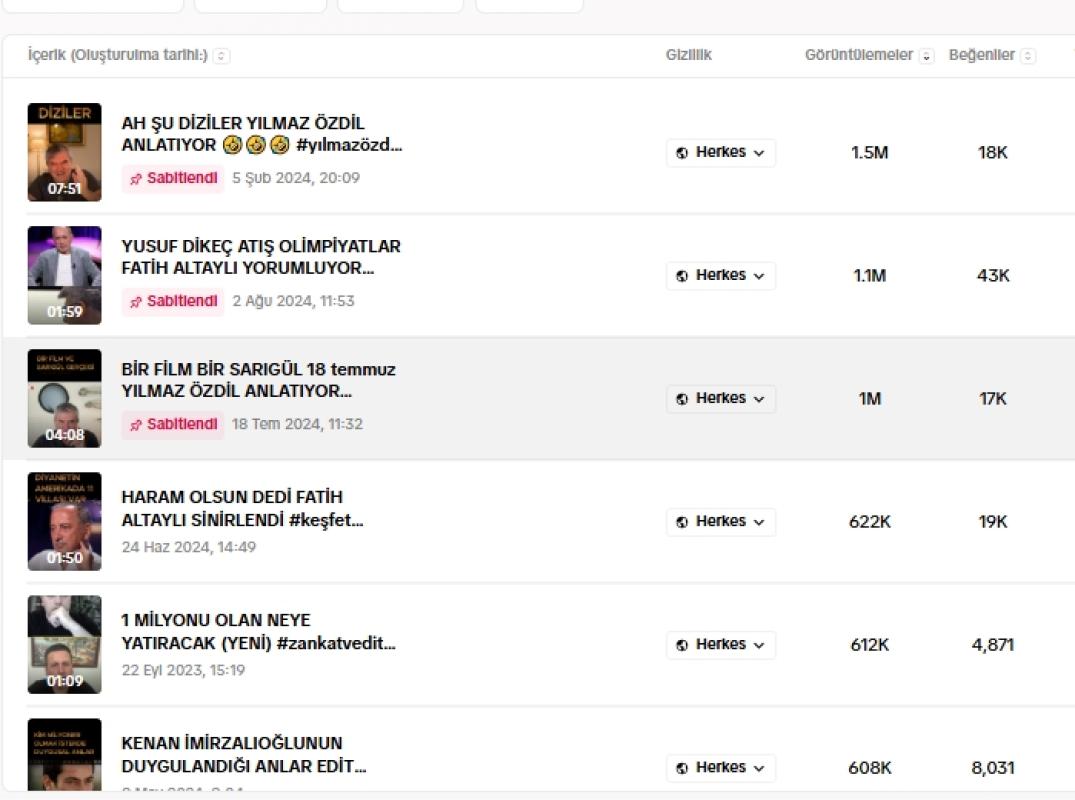The width and height of the screenshot is (1075, 800).
Task: Expand Herkes dropdown for BİR FİLM BİR SARIGÜL
Action: 721,399
